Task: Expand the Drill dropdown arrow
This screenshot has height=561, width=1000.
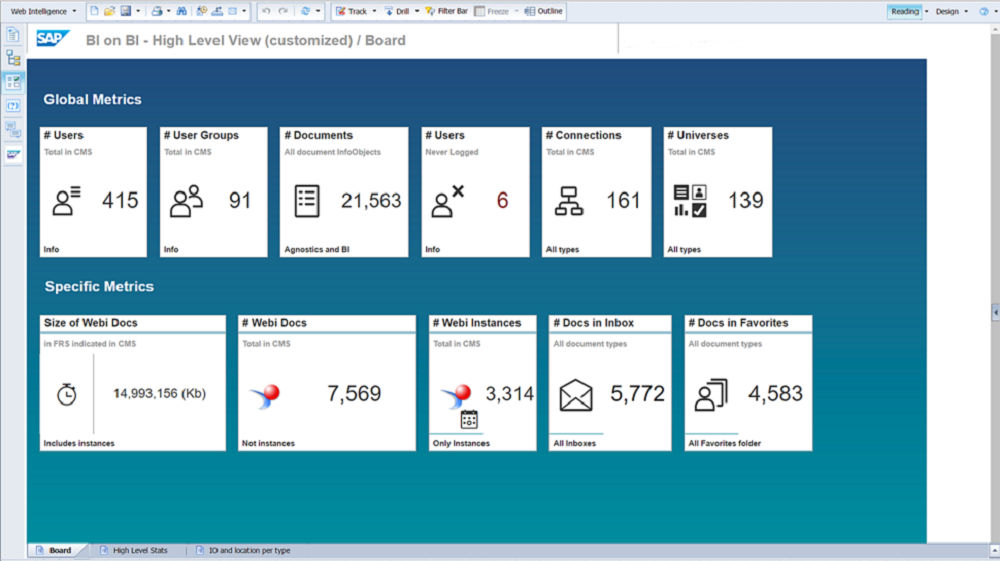Action: [416, 11]
